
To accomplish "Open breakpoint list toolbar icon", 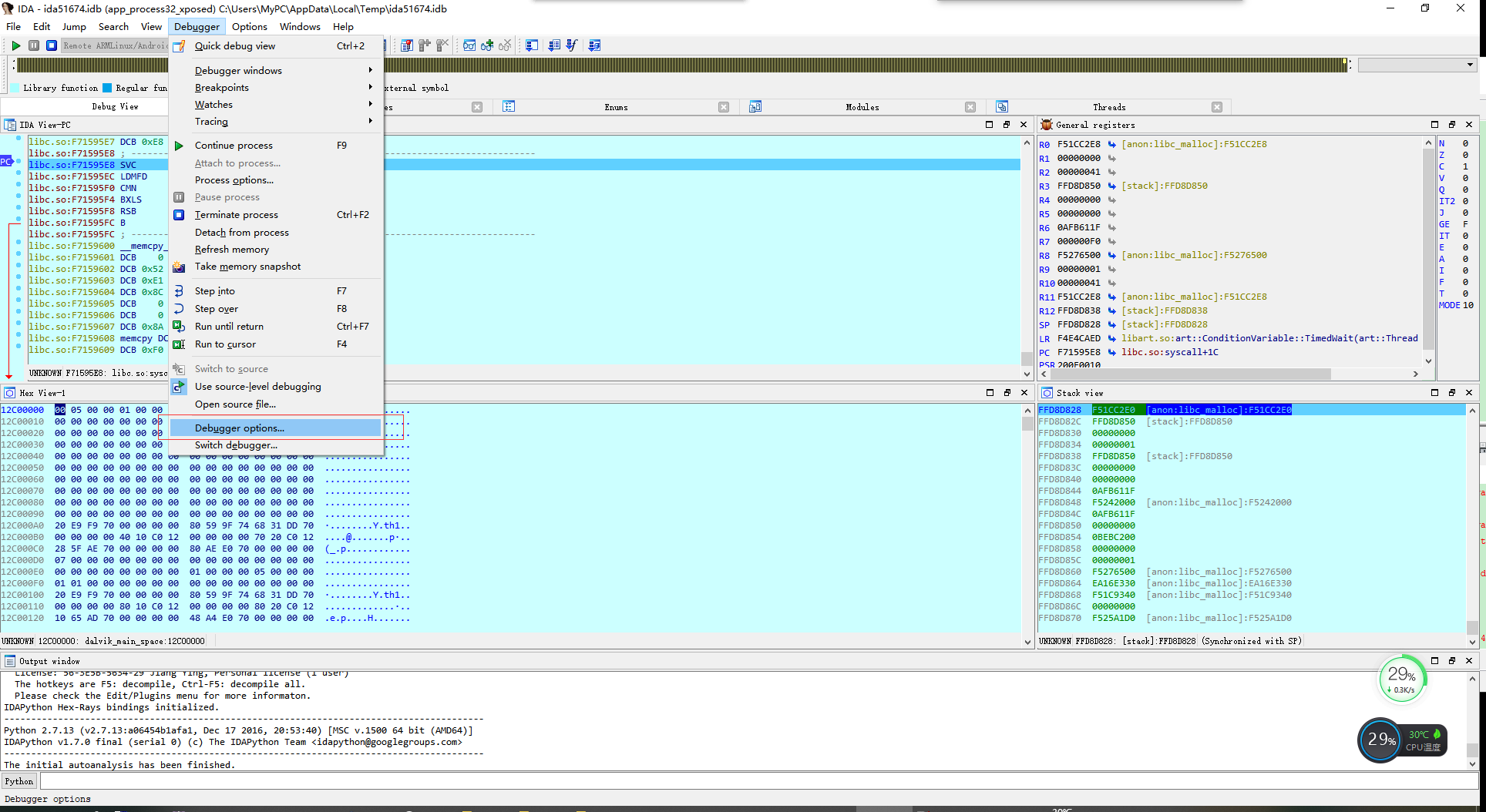I will (x=407, y=45).
